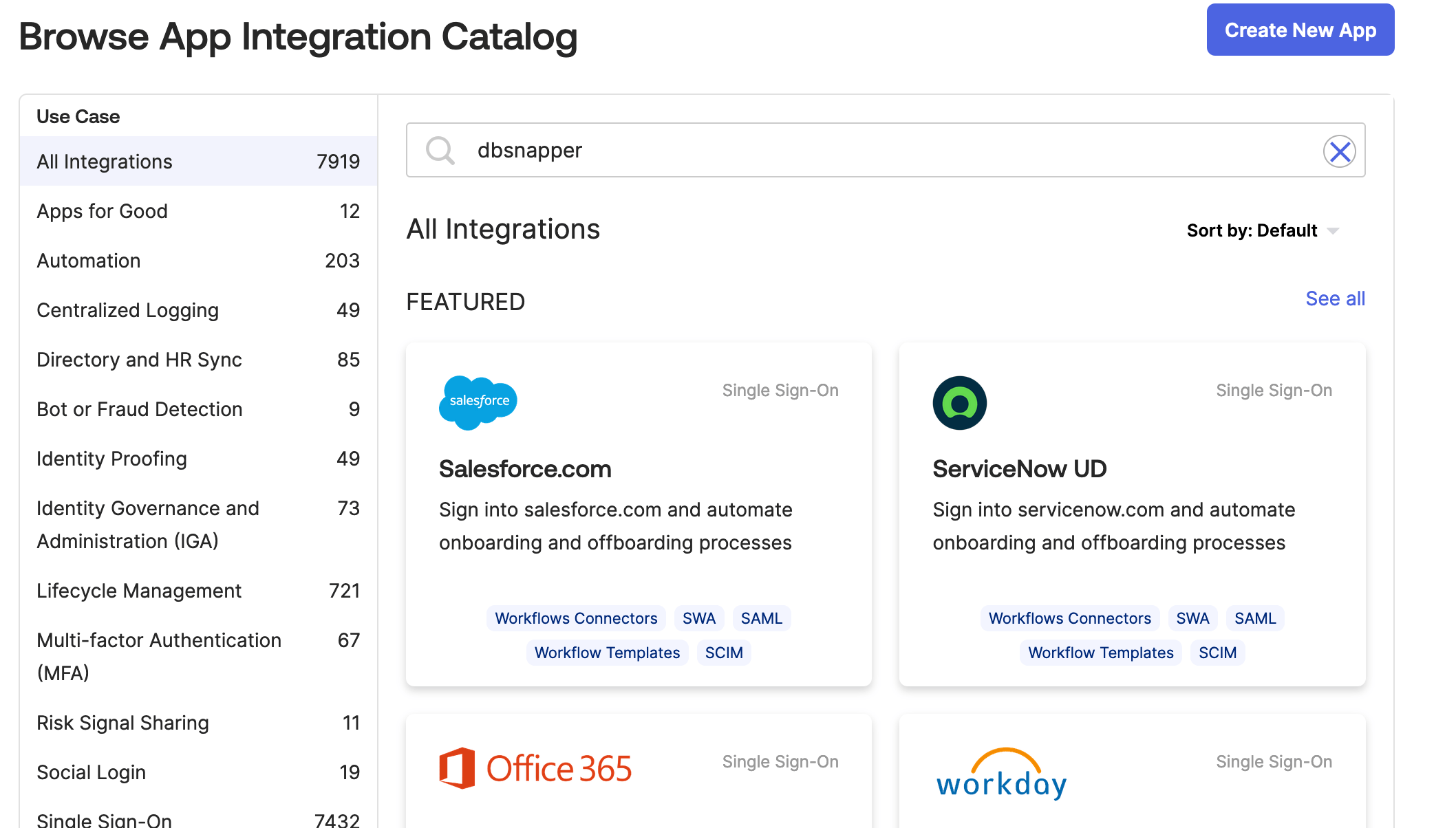
Task: Click the search magnifier icon
Action: click(x=440, y=151)
